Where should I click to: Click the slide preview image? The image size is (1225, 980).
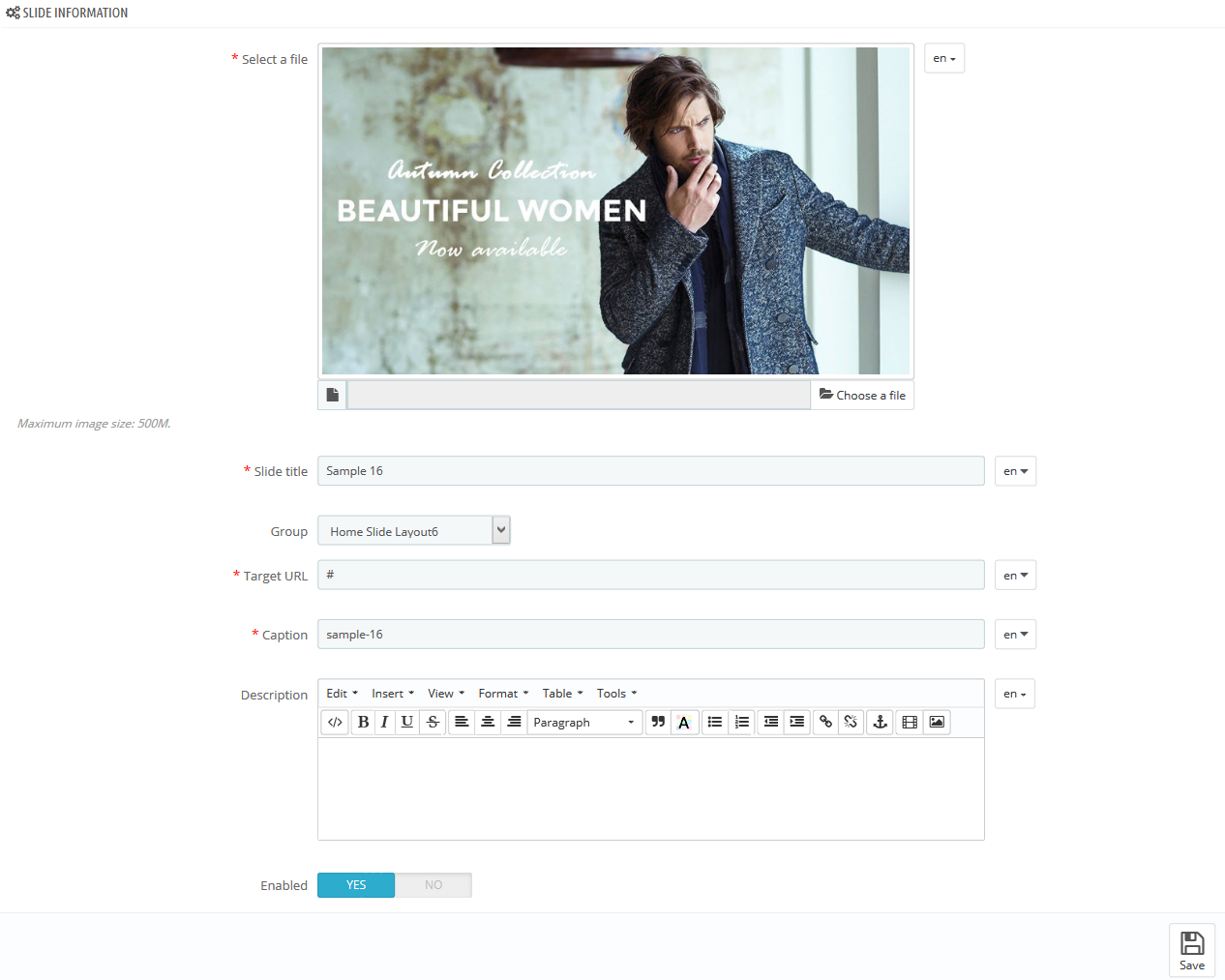pos(615,211)
